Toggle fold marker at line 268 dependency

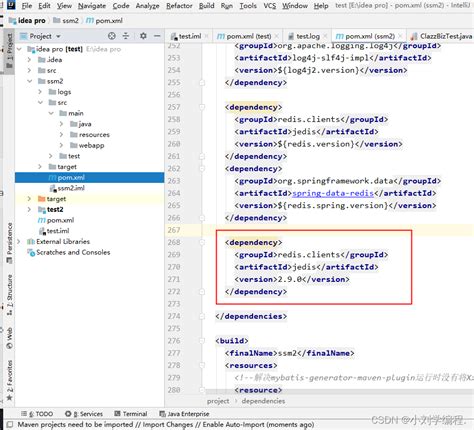(202, 242)
